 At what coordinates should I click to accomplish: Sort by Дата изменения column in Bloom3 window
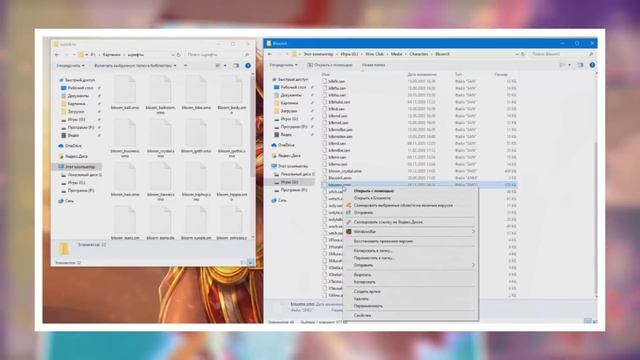[x=422, y=74]
